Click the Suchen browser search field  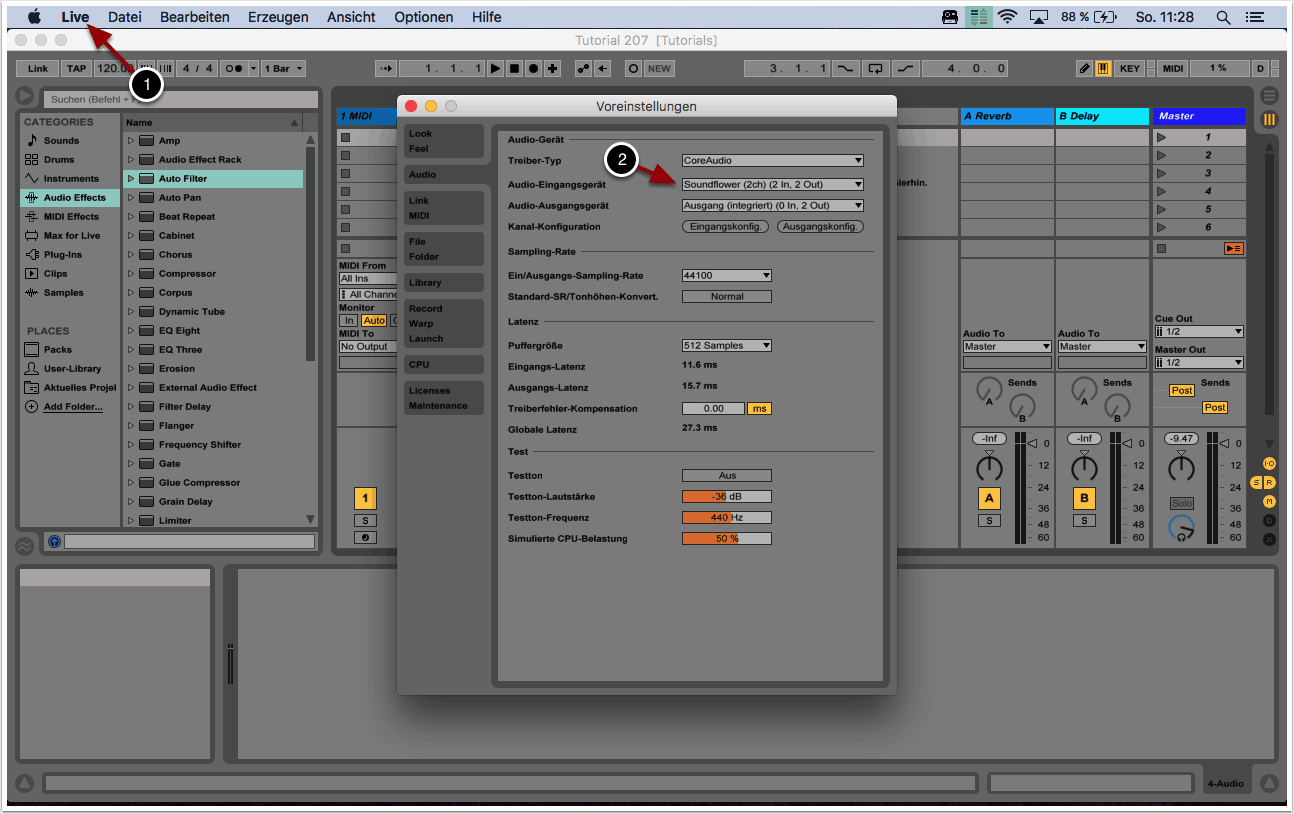pyautogui.click(x=180, y=99)
